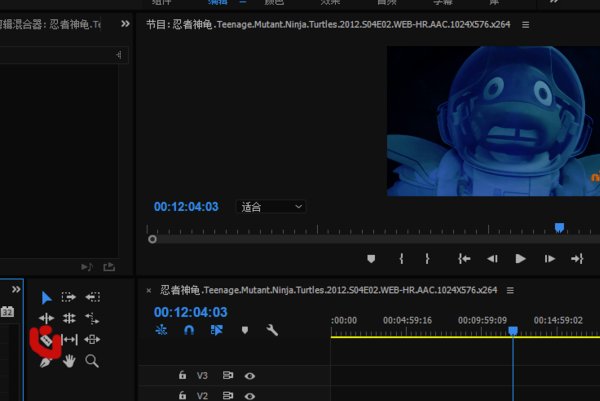
Task: Expand lower-left panel overflow chevrons
Action: point(16,289)
